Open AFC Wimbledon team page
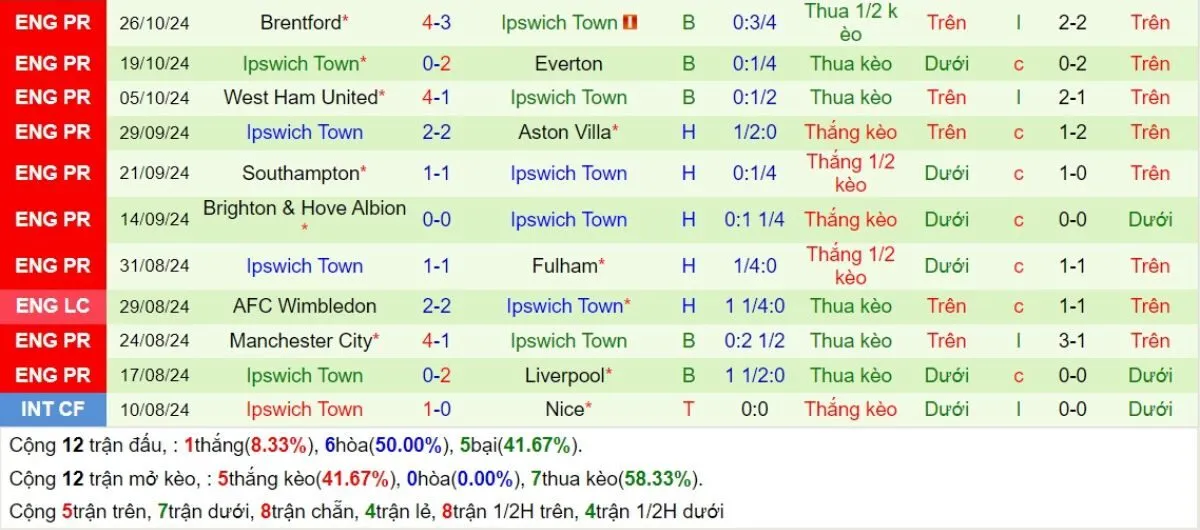1200x530 pixels. [304, 306]
